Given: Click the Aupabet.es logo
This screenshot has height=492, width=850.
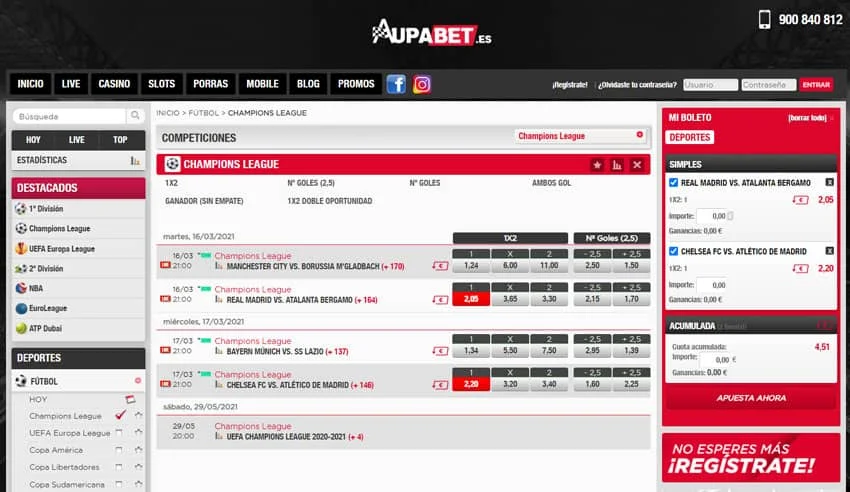Looking at the screenshot, I should point(432,33).
